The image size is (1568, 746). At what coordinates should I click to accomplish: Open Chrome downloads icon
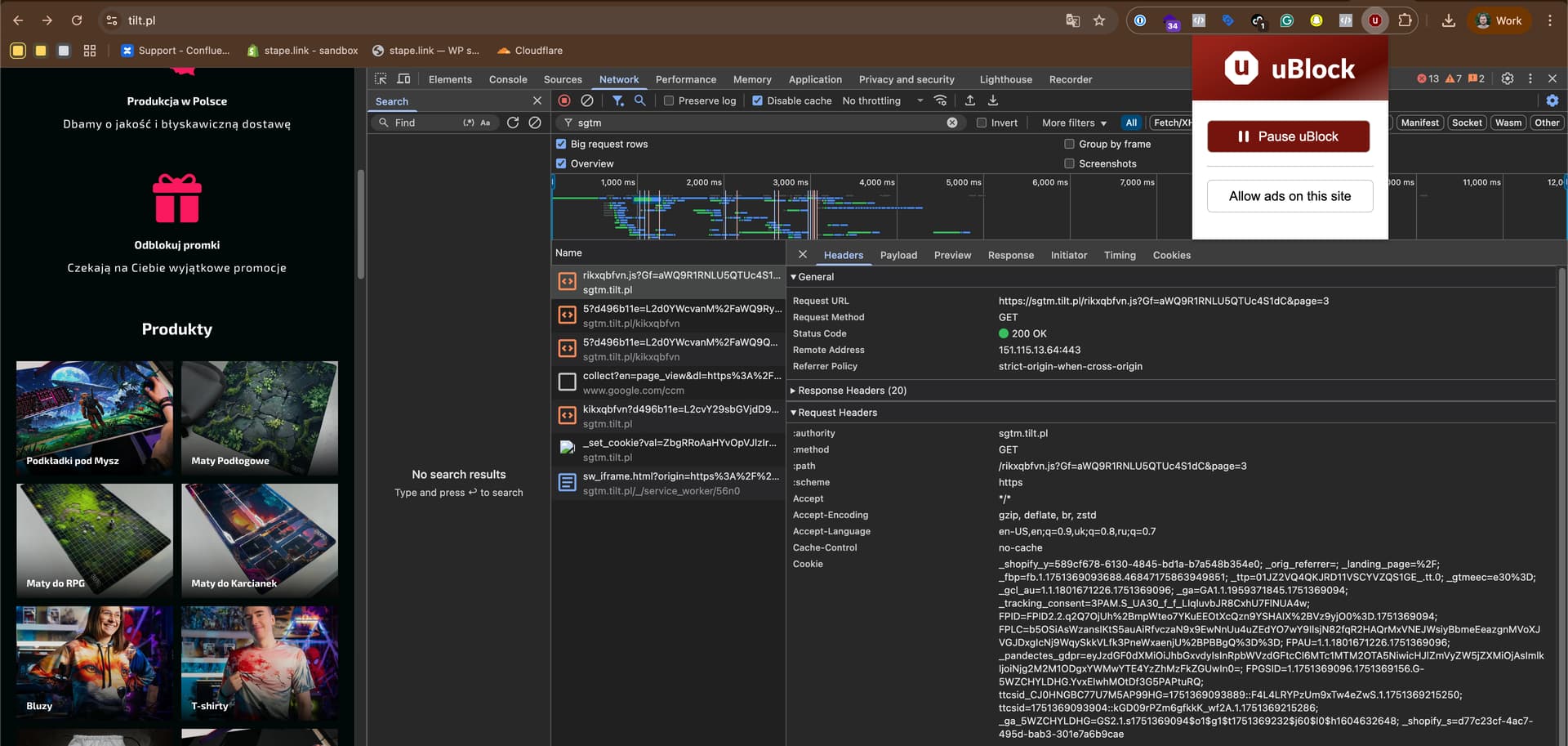pyautogui.click(x=1449, y=20)
